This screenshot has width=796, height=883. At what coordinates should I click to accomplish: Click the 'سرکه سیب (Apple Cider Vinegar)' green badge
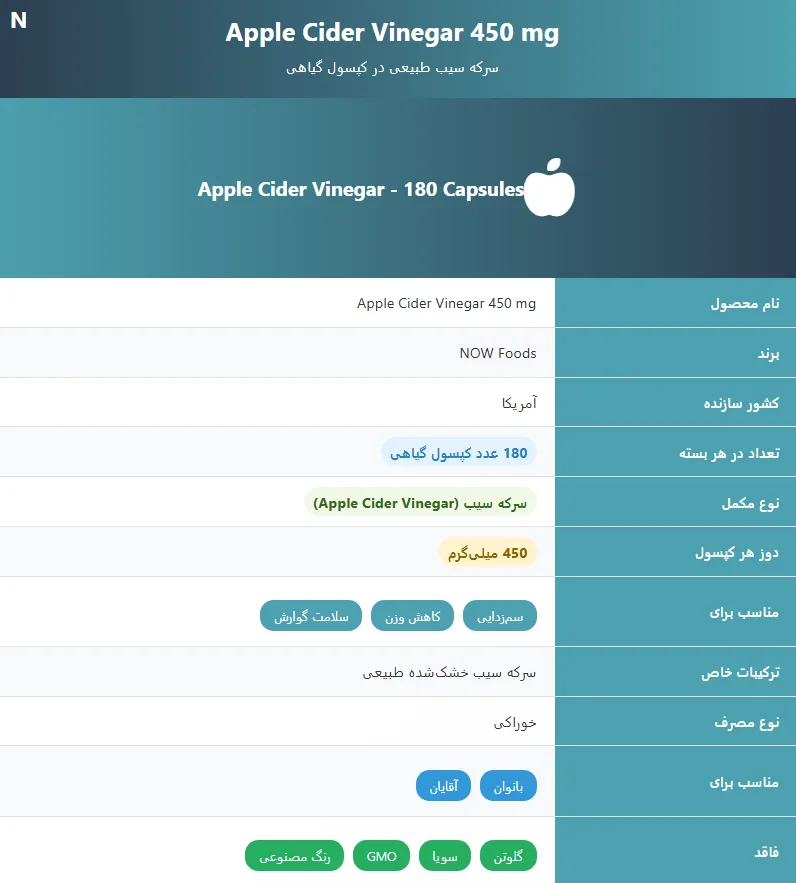click(x=420, y=502)
